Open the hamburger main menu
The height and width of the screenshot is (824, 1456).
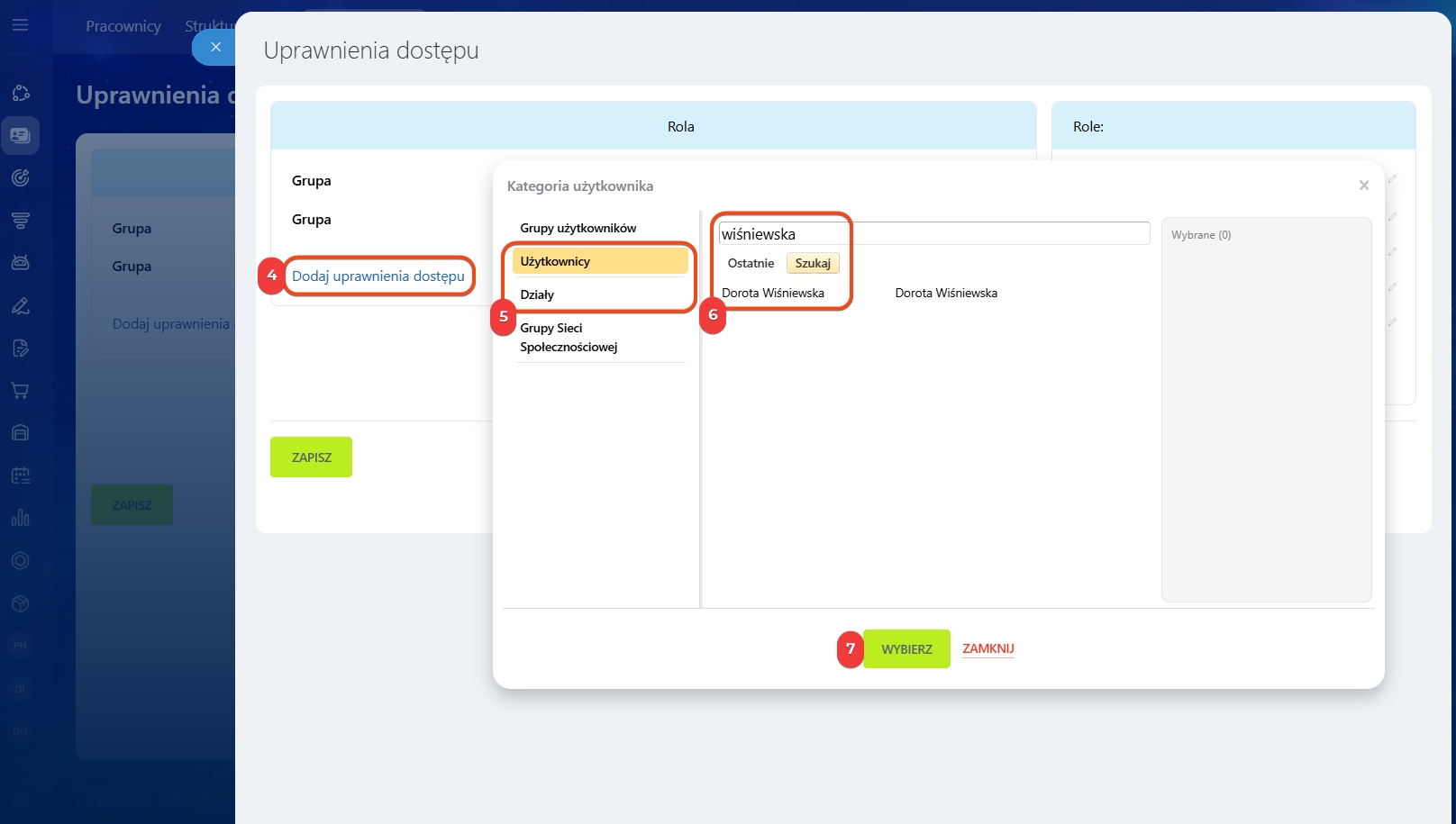point(20,25)
